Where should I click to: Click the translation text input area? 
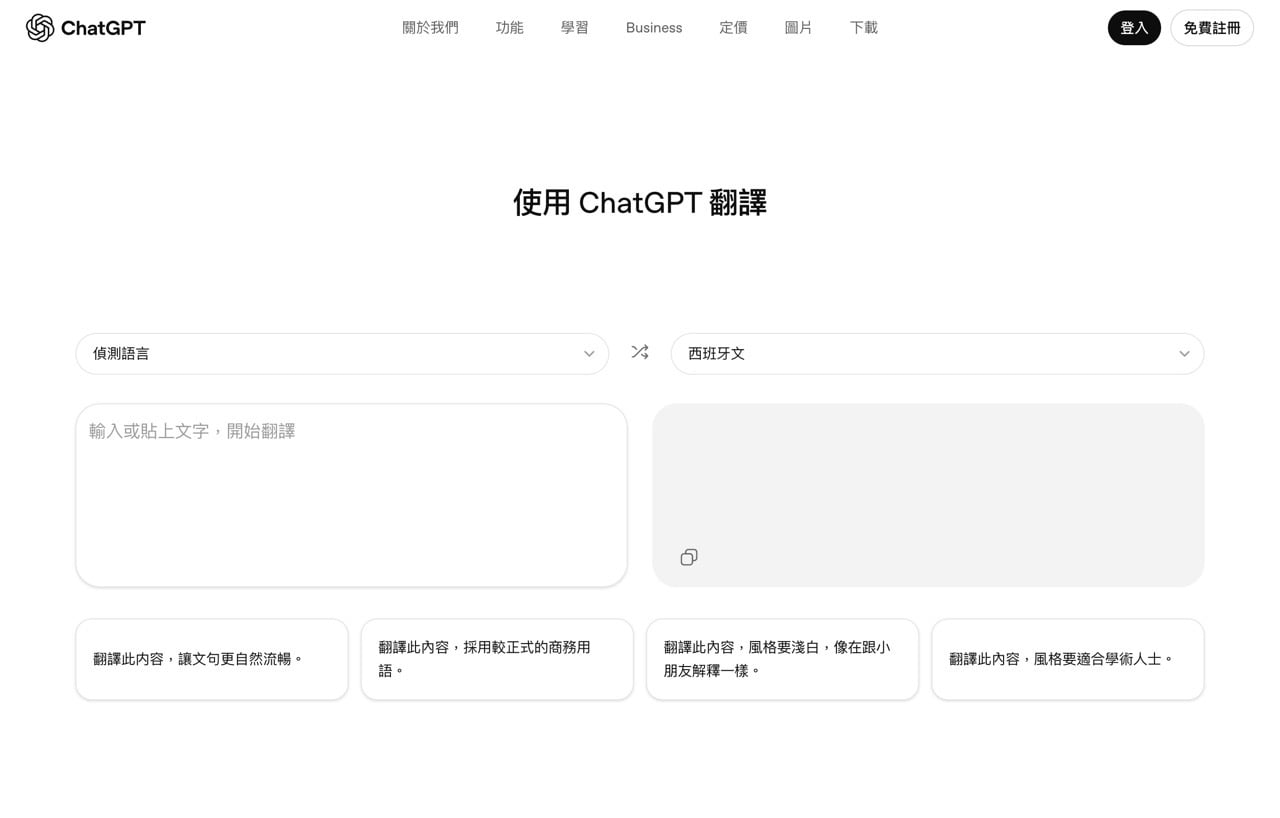(x=351, y=493)
